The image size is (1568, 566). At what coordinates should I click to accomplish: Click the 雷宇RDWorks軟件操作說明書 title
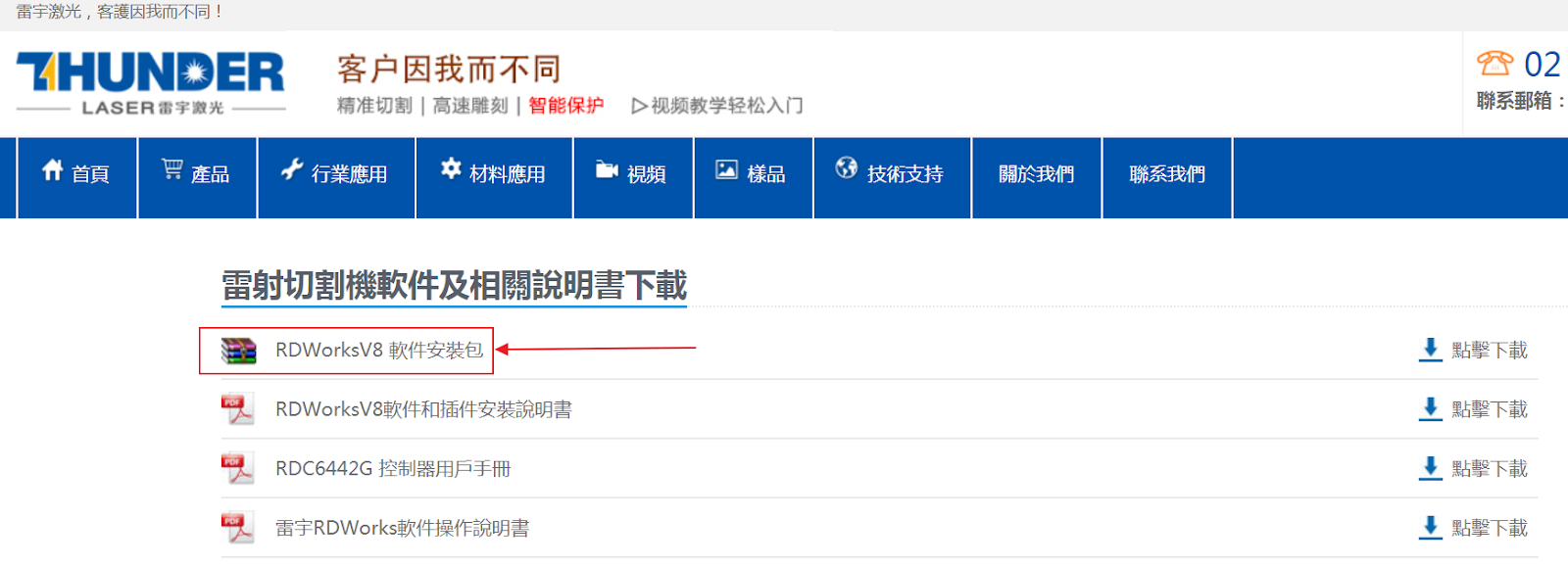pos(402,528)
